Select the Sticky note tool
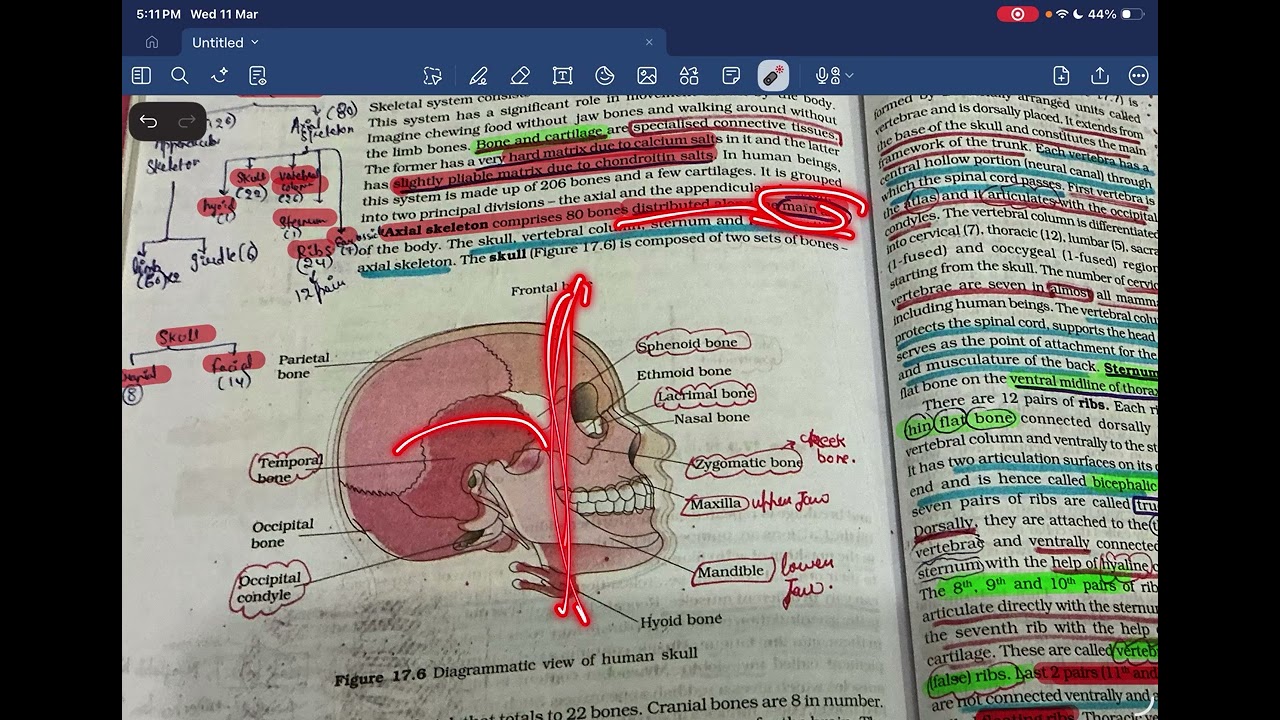The image size is (1280, 720). click(731, 76)
